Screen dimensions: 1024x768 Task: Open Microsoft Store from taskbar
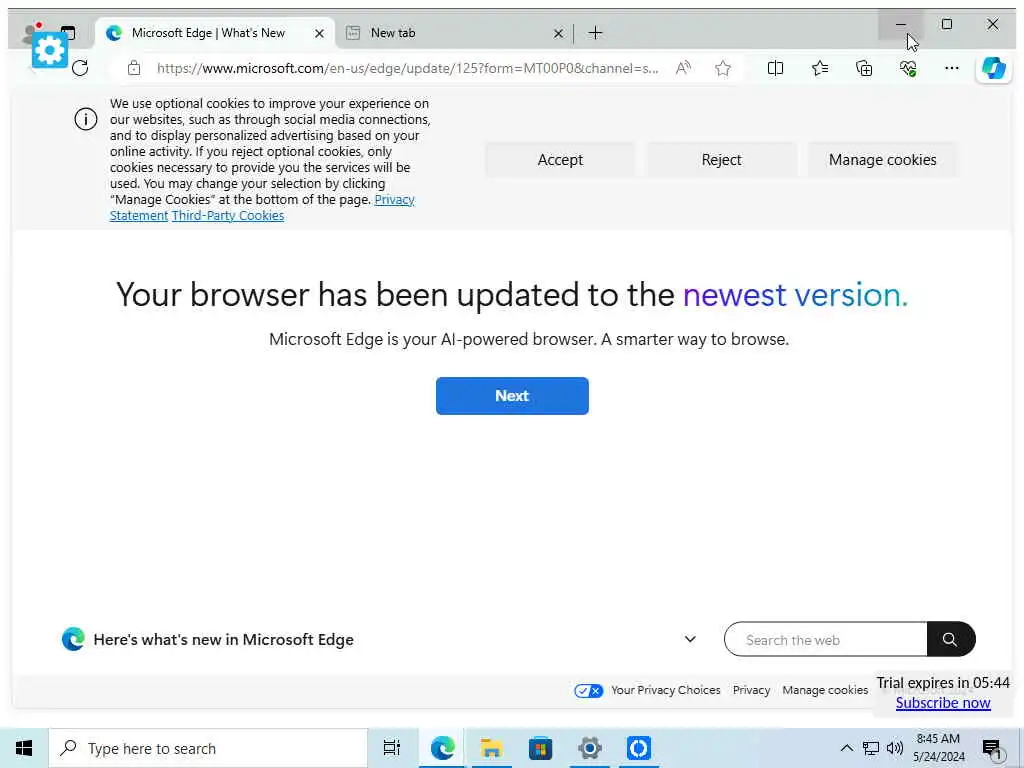[540, 748]
